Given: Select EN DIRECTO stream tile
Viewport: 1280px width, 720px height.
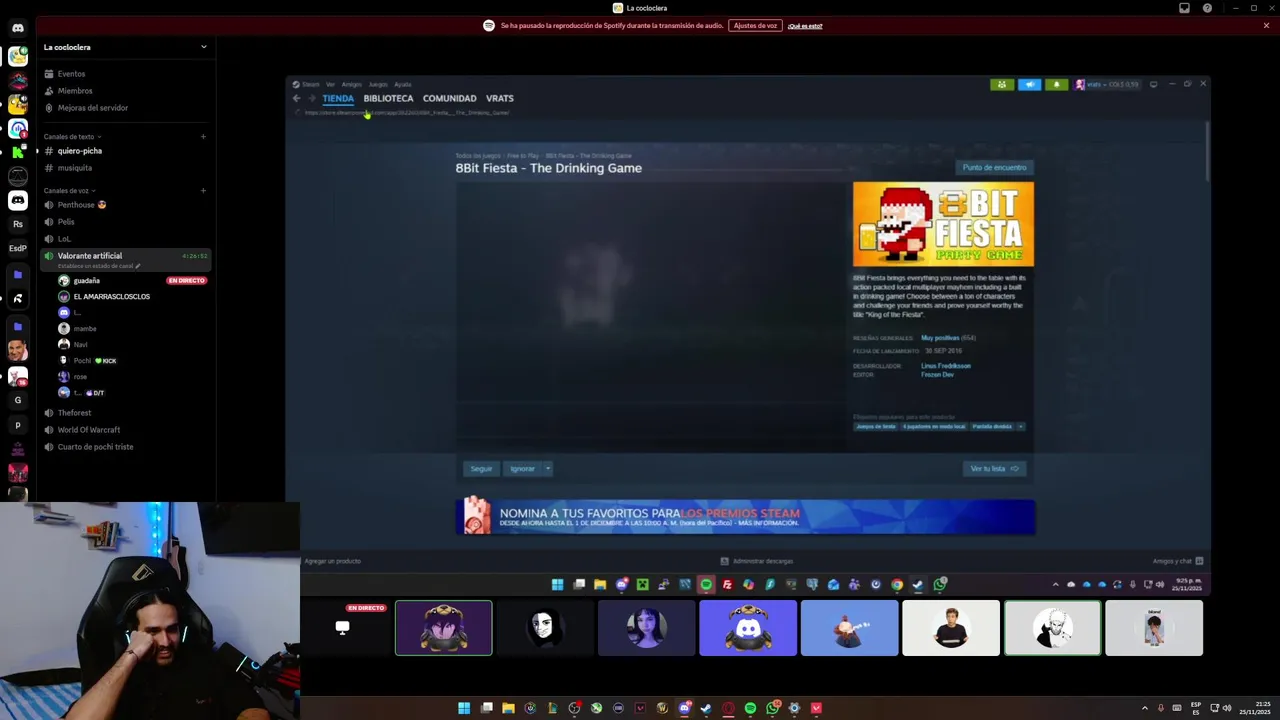Looking at the screenshot, I should pyautogui.click(x=343, y=628).
